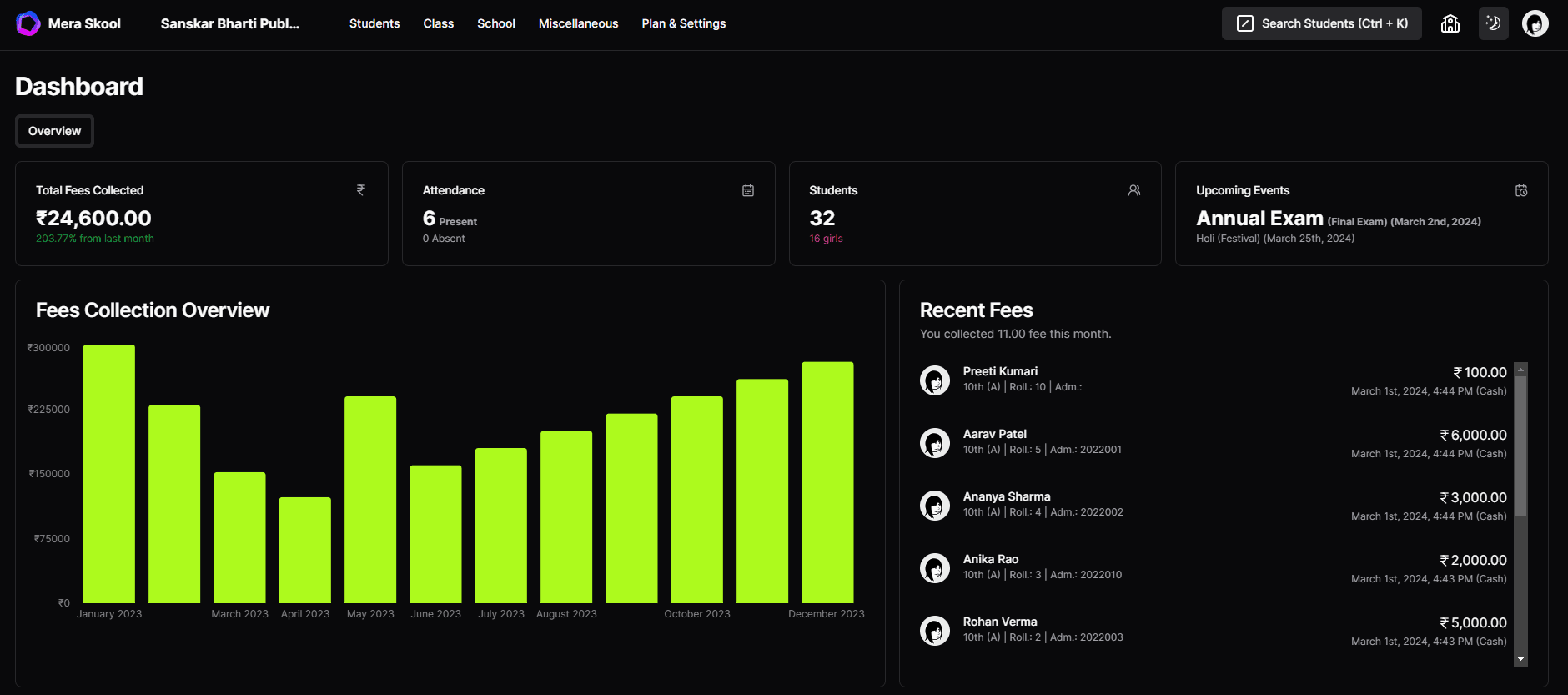Image resolution: width=1568 pixels, height=695 pixels.
Task: Open the Students menu
Action: point(374,23)
